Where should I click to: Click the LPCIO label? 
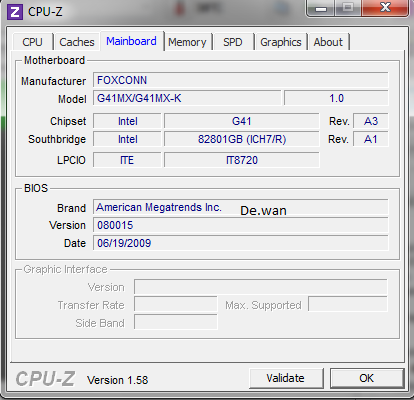click(71, 160)
